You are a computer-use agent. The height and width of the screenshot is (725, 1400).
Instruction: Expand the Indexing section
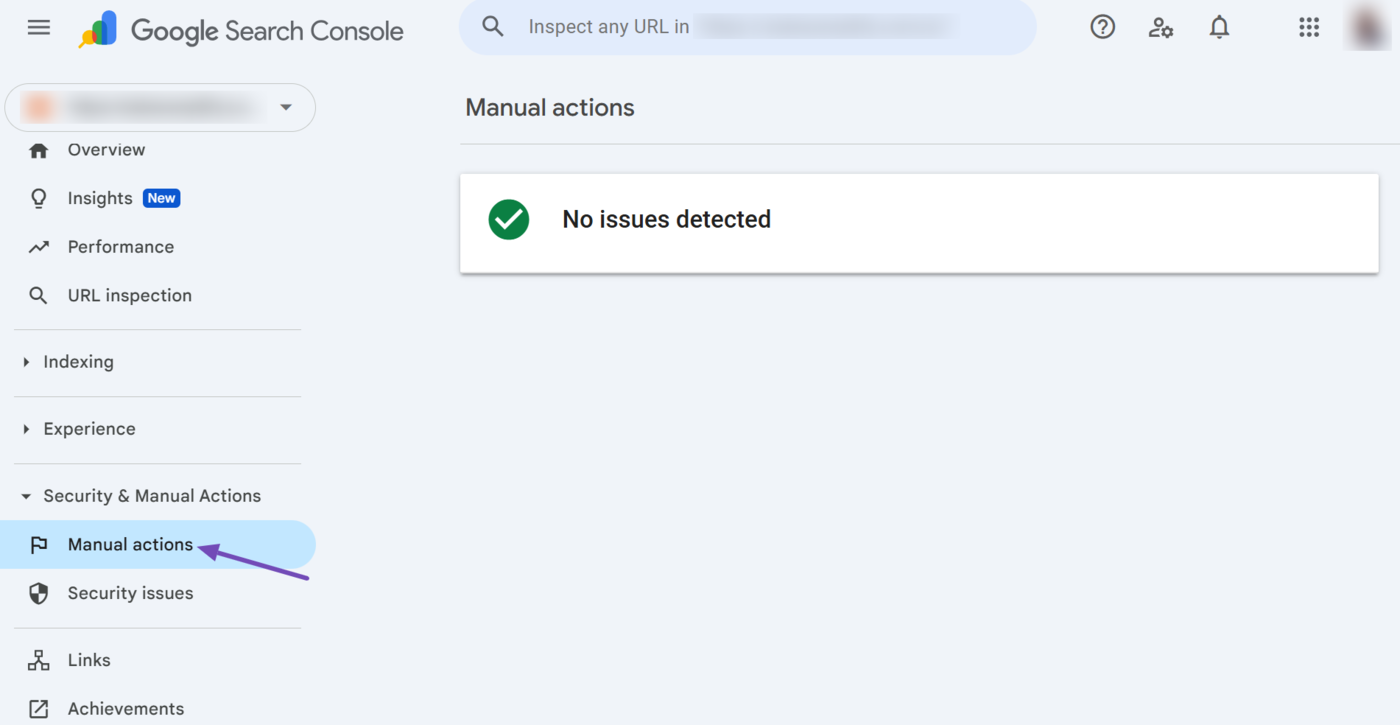(x=78, y=362)
